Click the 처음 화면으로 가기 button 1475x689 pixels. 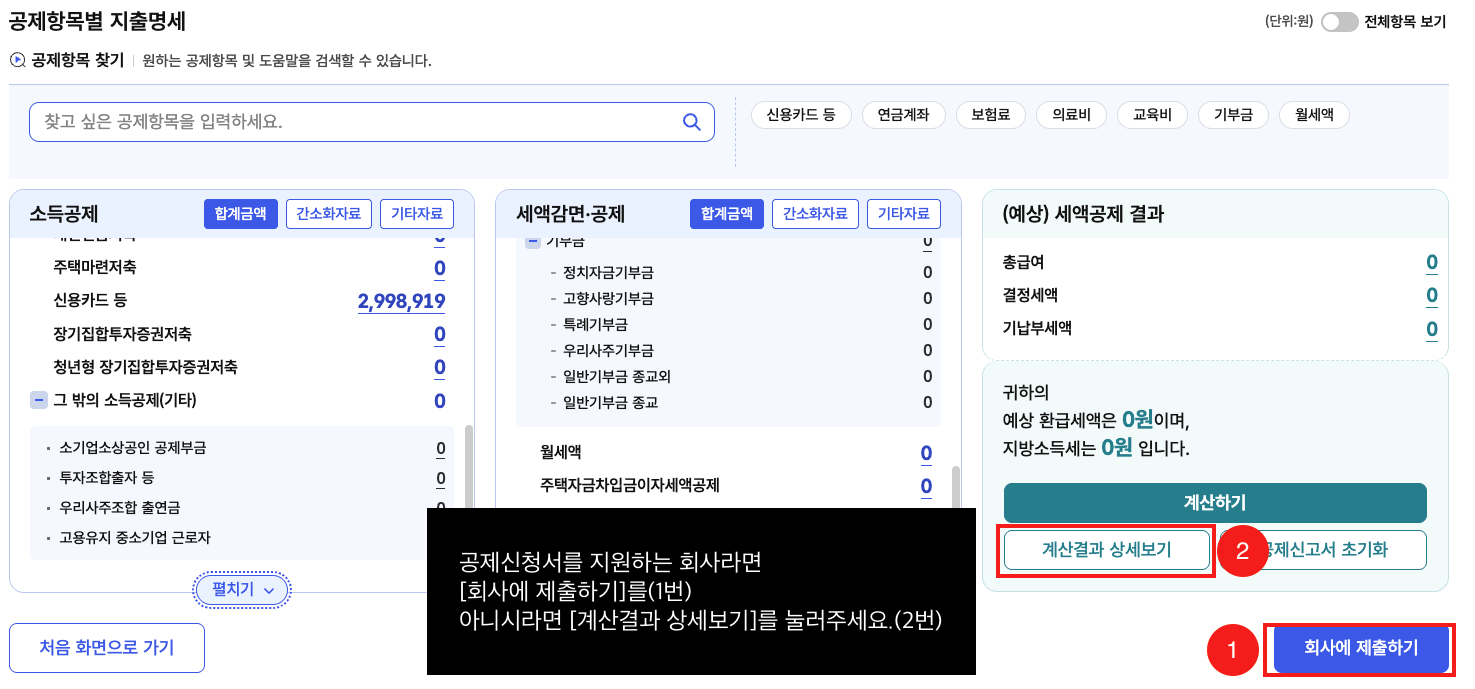107,648
